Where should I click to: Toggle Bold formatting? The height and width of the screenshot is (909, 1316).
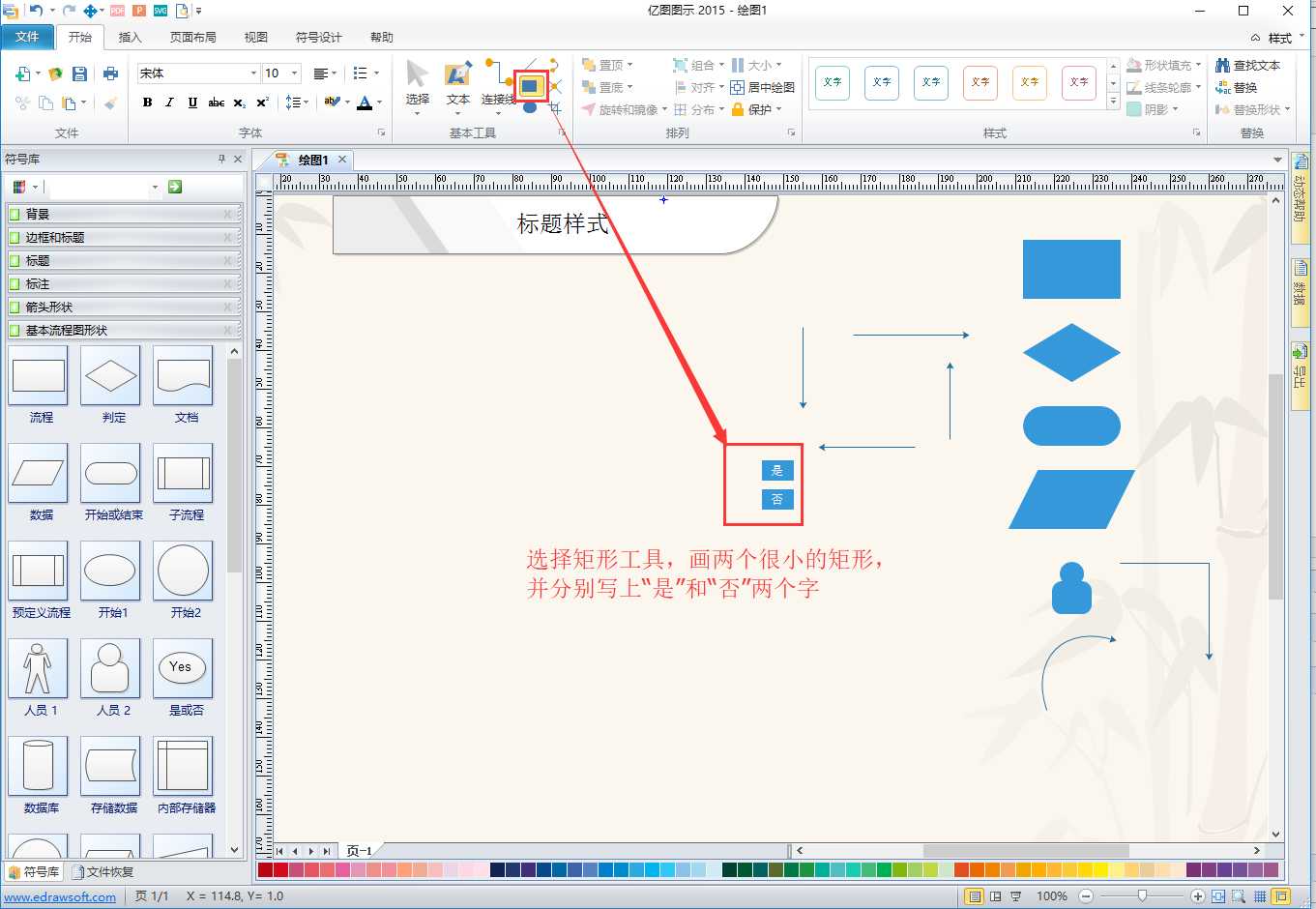[x=147, y=103]
